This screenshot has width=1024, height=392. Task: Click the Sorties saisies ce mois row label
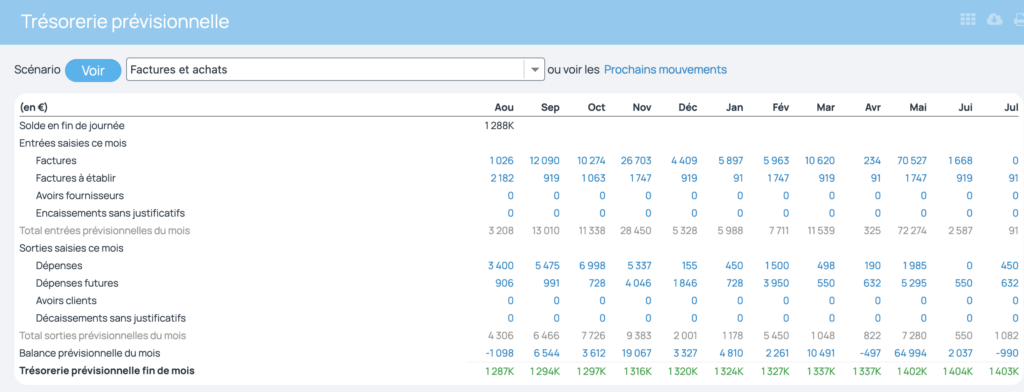pos(71,248)
